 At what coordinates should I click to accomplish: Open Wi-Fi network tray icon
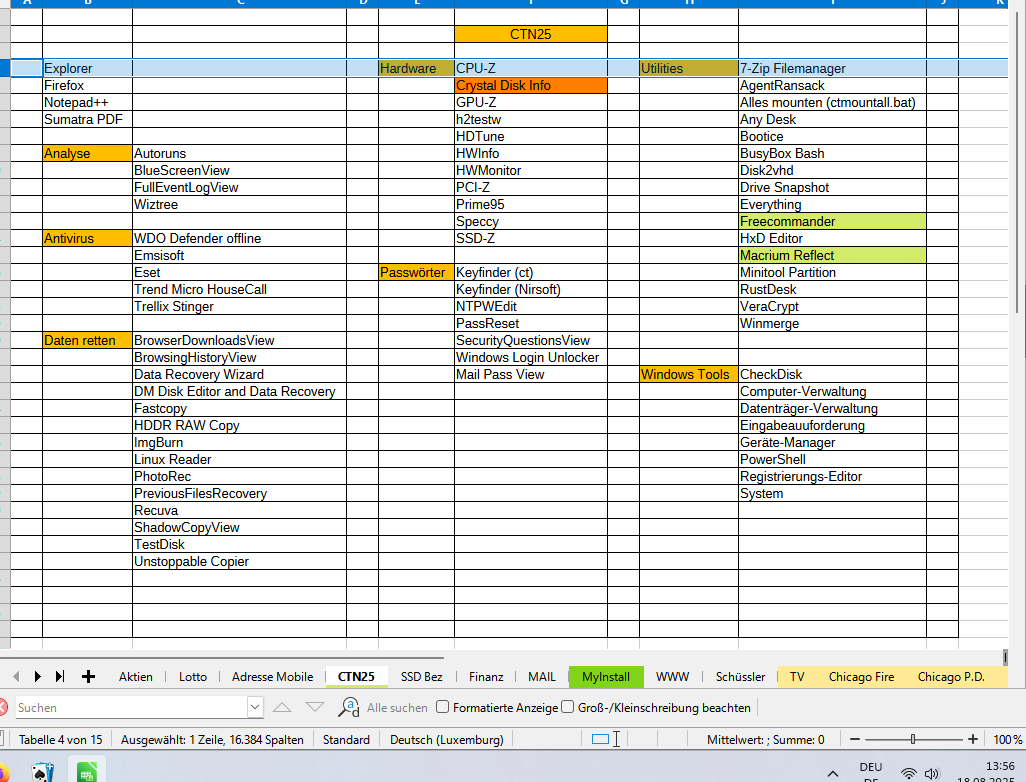908,773
